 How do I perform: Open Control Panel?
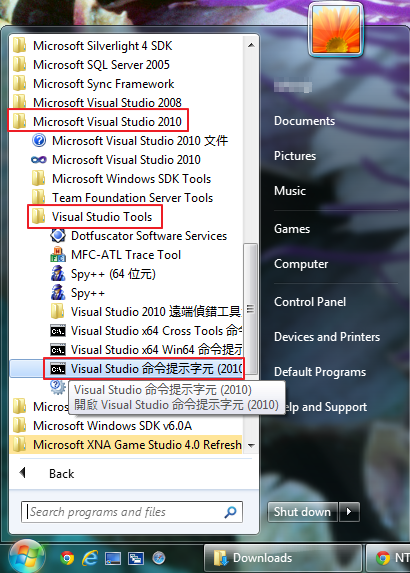click(310, 302)
